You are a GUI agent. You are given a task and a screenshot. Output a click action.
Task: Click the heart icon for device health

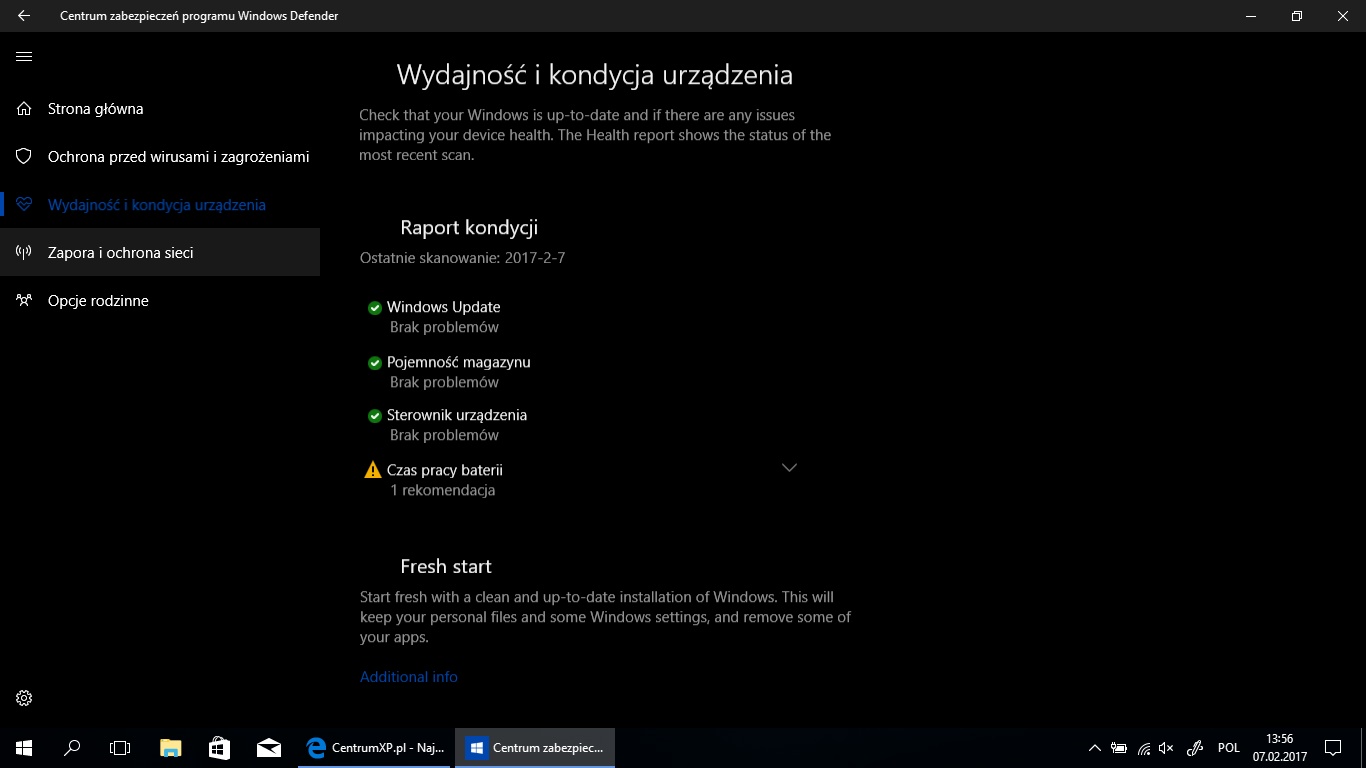click(24, 205)
